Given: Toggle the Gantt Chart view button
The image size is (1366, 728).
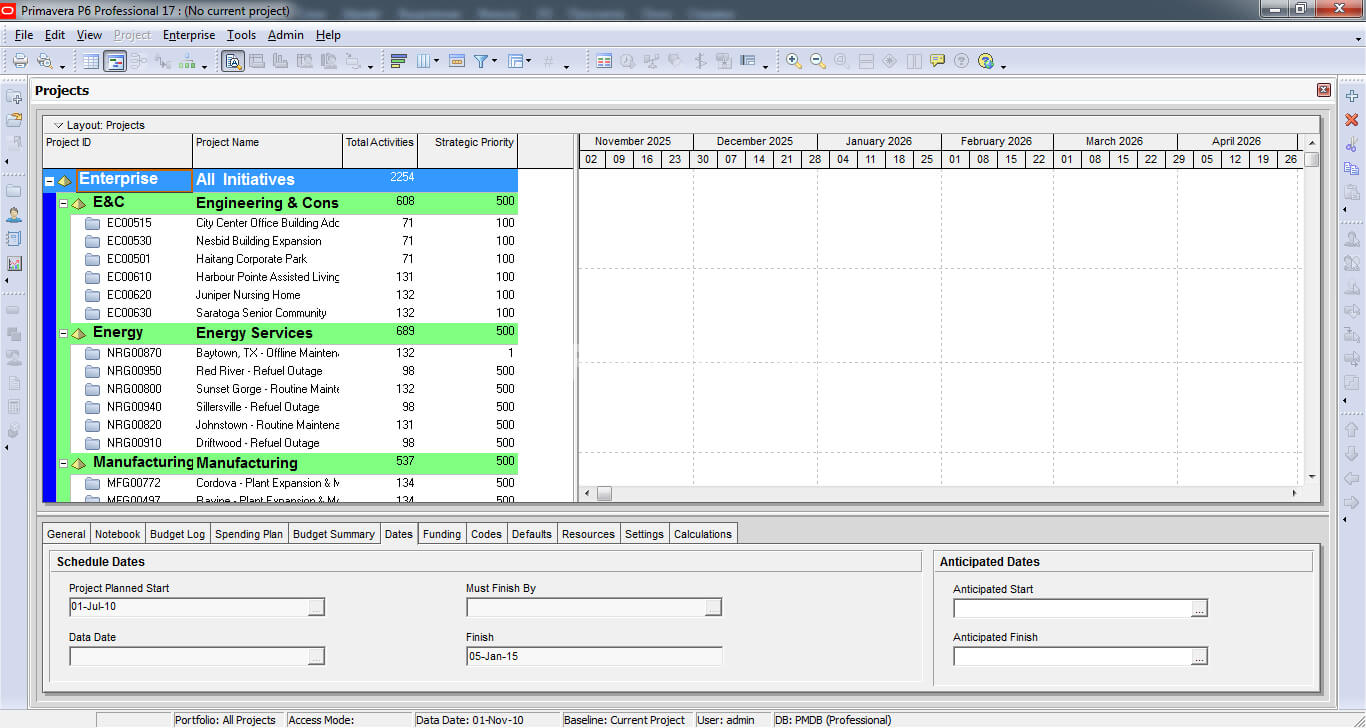Looking at the screenshot, I should tap(115, 61).
